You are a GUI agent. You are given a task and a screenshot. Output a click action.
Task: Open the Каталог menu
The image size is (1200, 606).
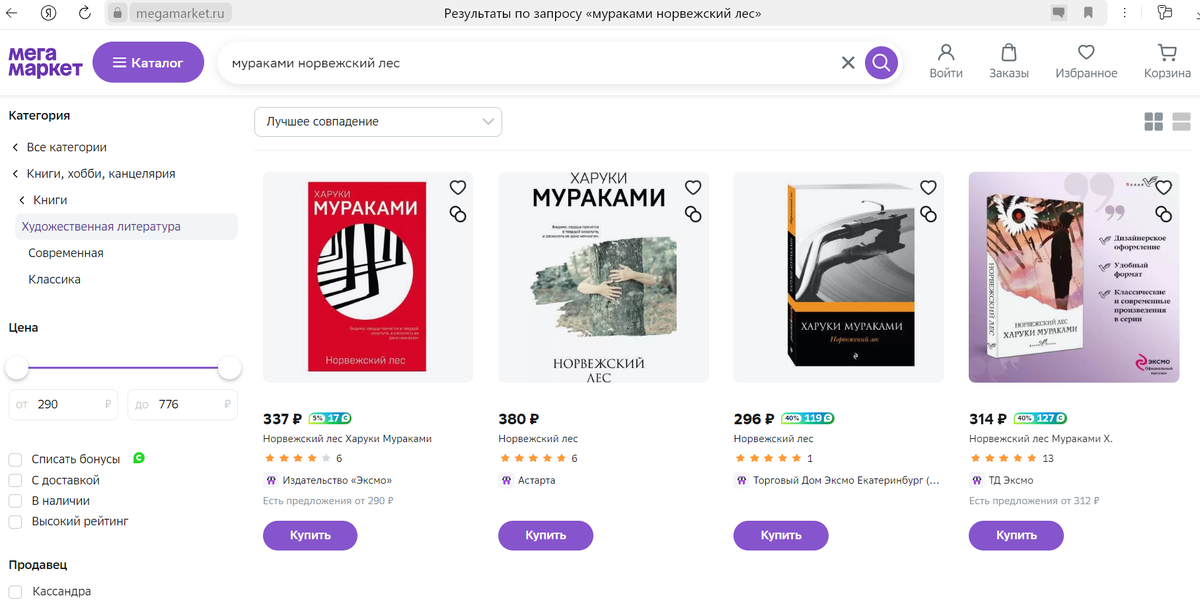pos(148,61)
